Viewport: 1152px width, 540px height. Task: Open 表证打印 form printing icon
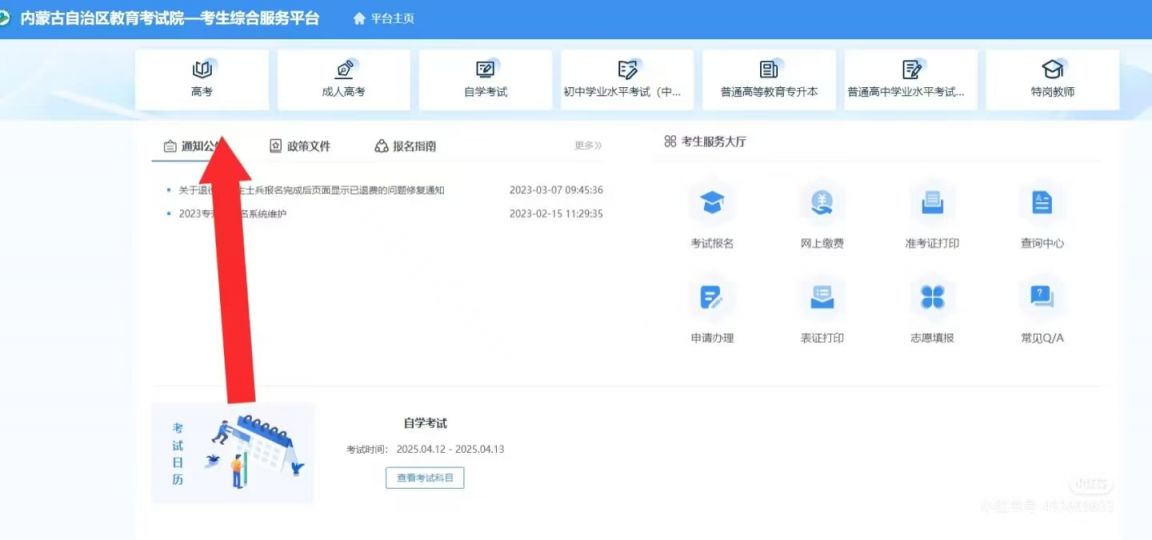click(822, 298)
